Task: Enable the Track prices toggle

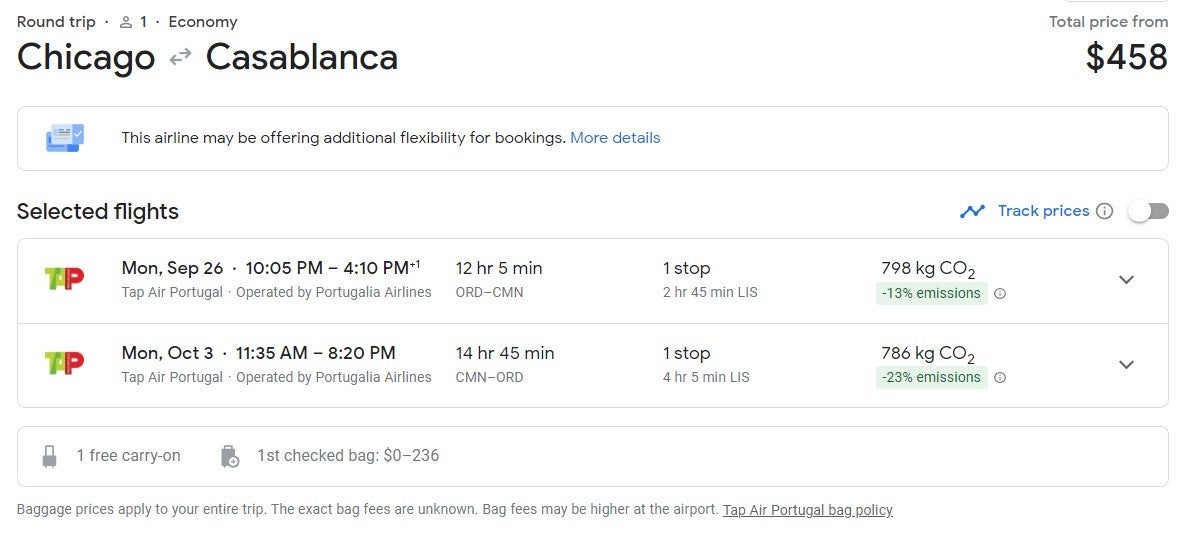Action: 1147,211
